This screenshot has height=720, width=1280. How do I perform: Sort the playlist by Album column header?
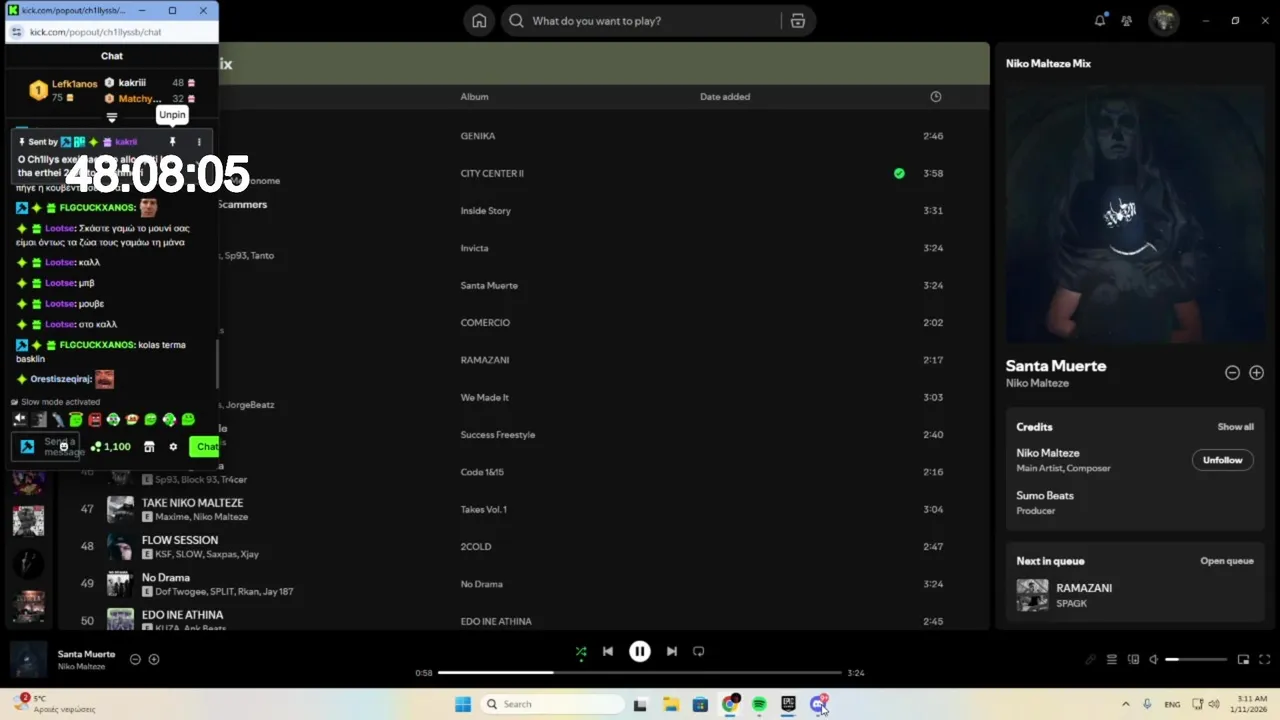coord(474,97)
